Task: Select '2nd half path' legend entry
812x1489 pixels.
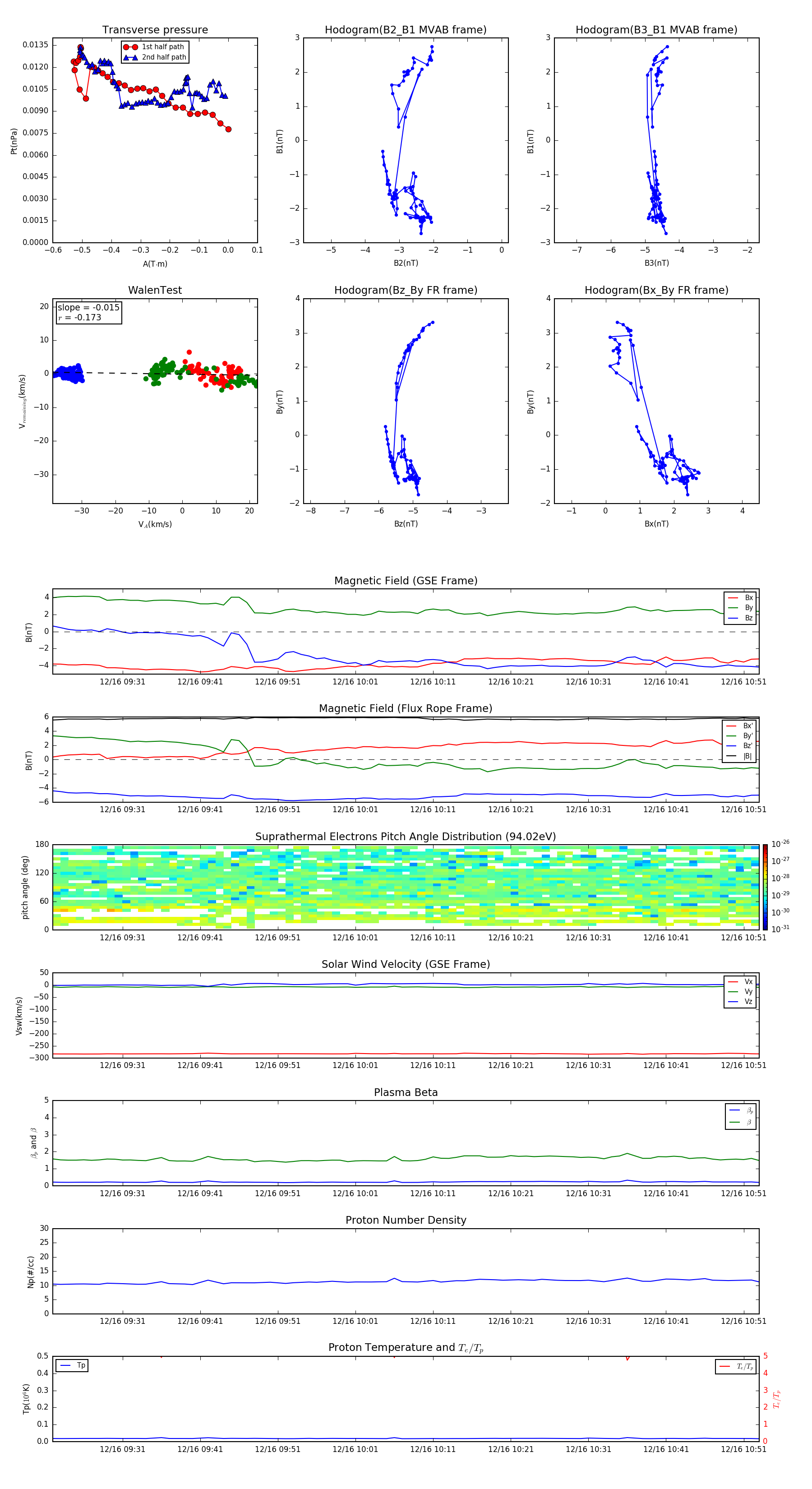Action: (155, 57)
